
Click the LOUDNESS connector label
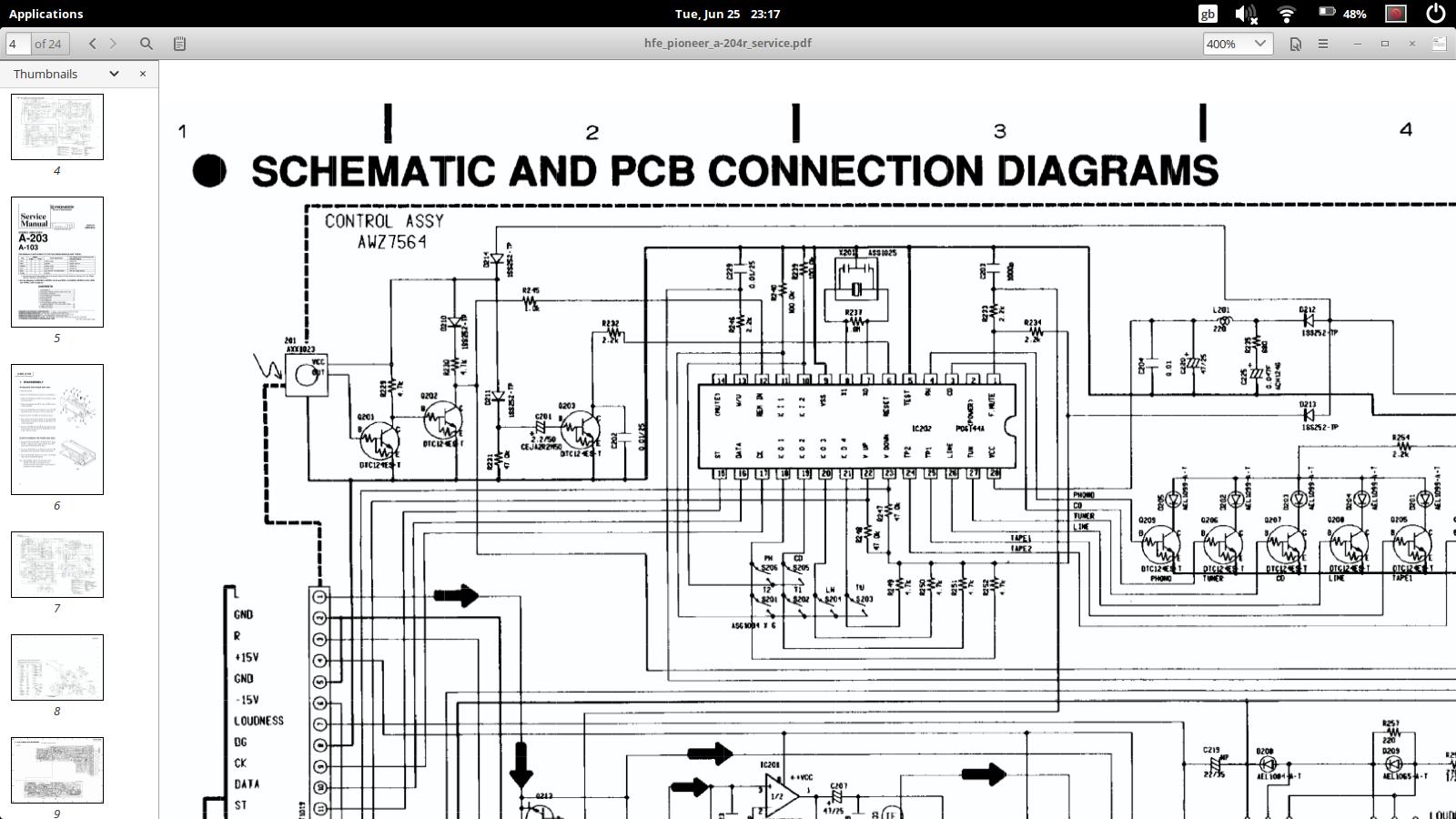258,721
